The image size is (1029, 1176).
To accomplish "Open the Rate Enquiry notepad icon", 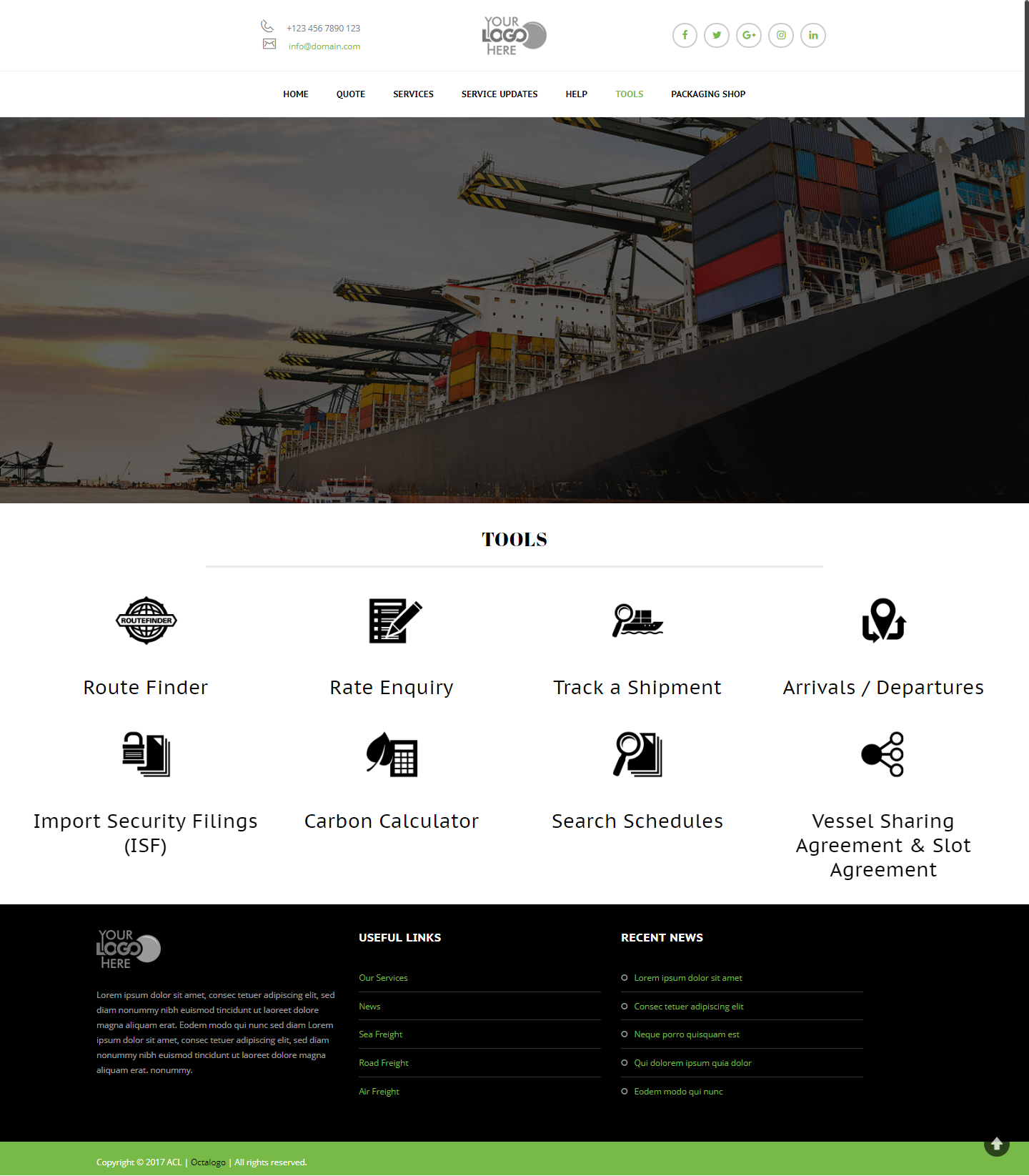I will tap(394, 621).
